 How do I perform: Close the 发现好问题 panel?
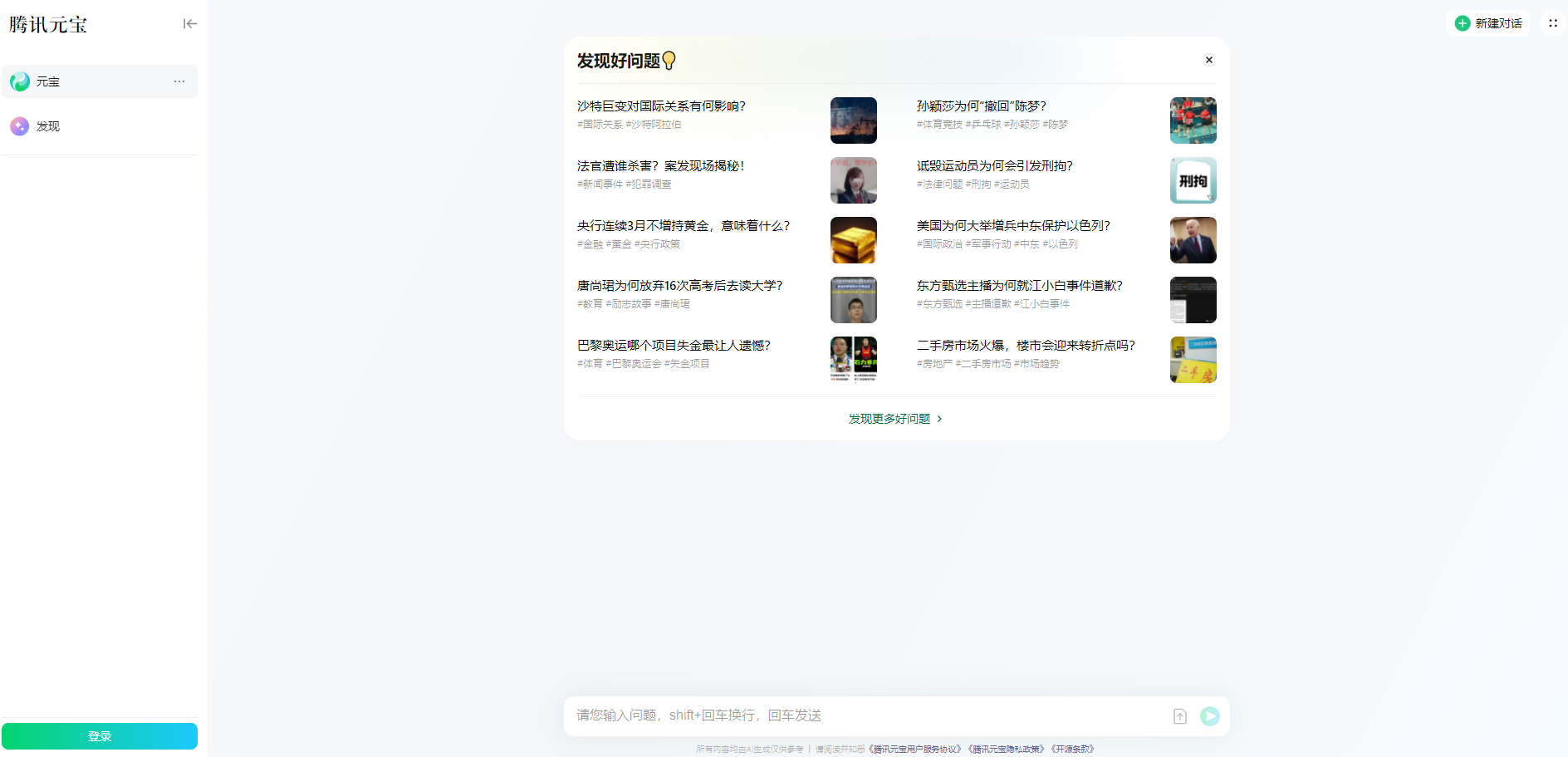pos(1209,60)
